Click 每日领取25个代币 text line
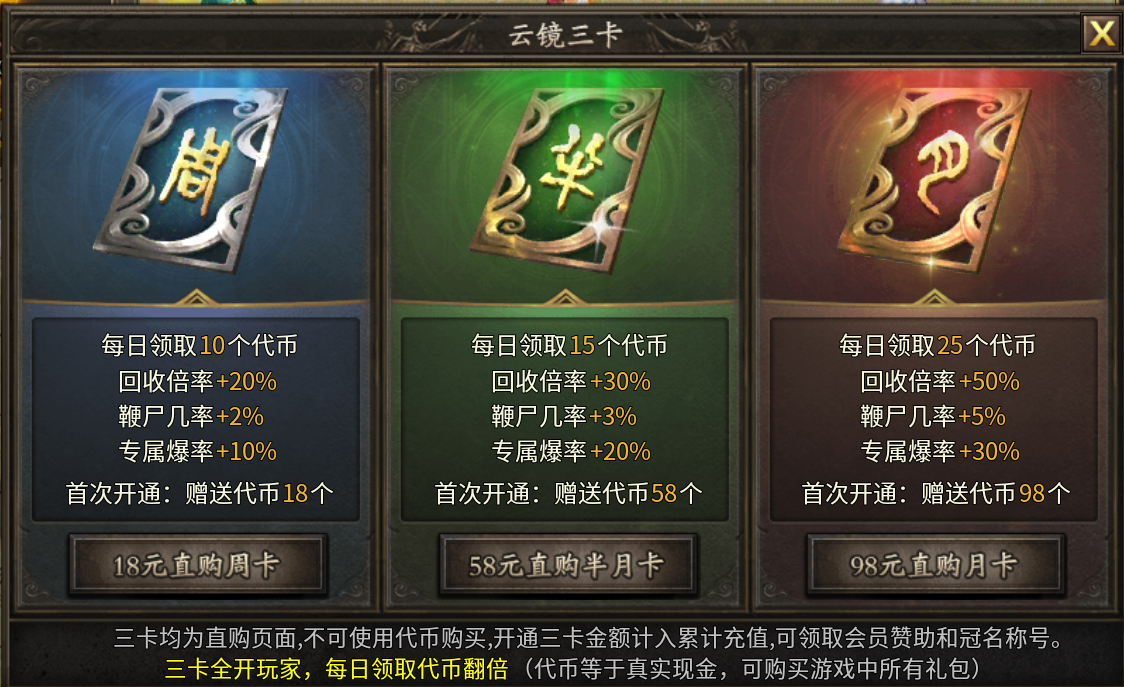The height and width of the screenshot is (687, 1124). [x=937, y=346]
